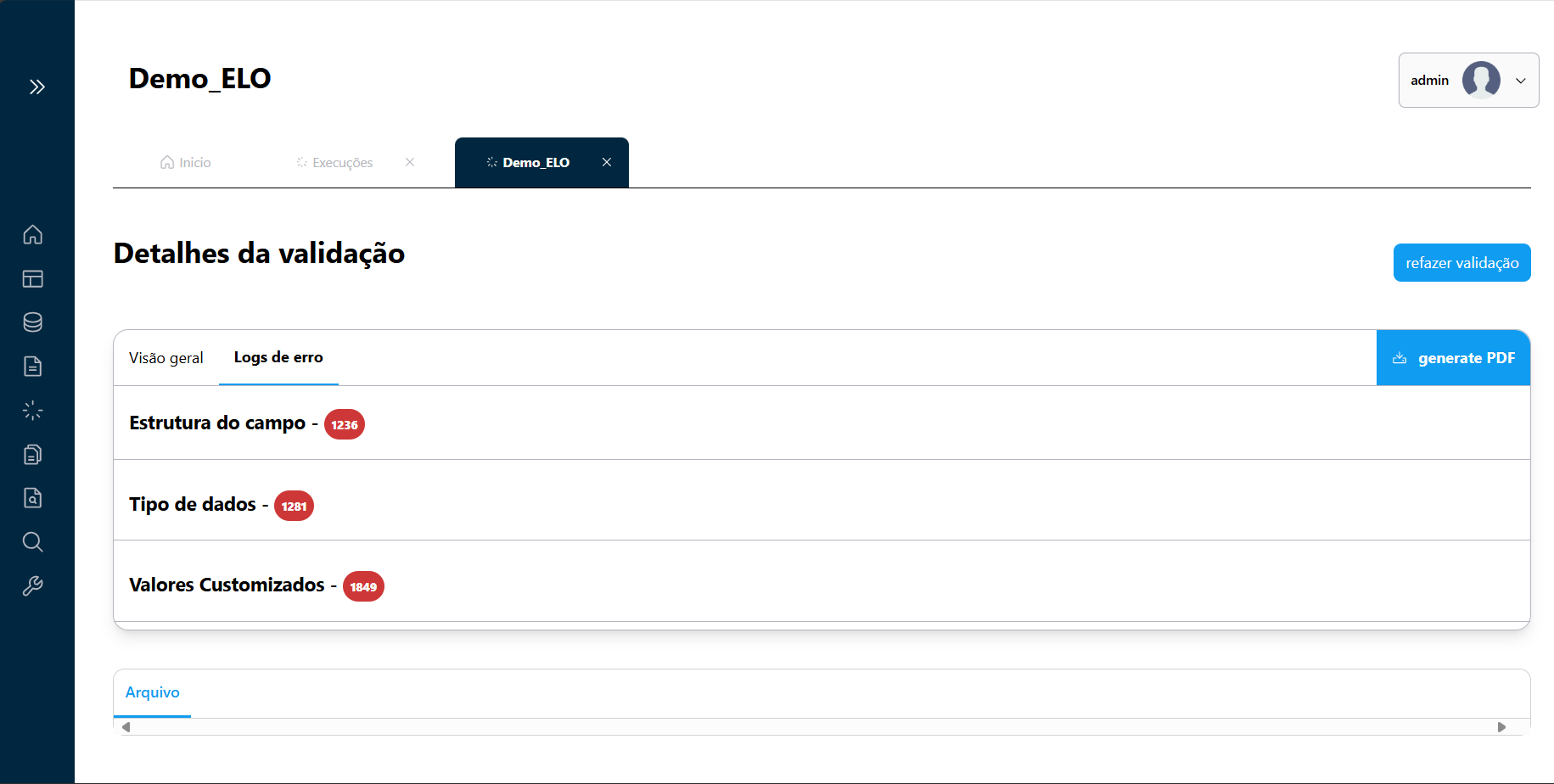Switch to the Execuções tab

[x=335, y=163]
